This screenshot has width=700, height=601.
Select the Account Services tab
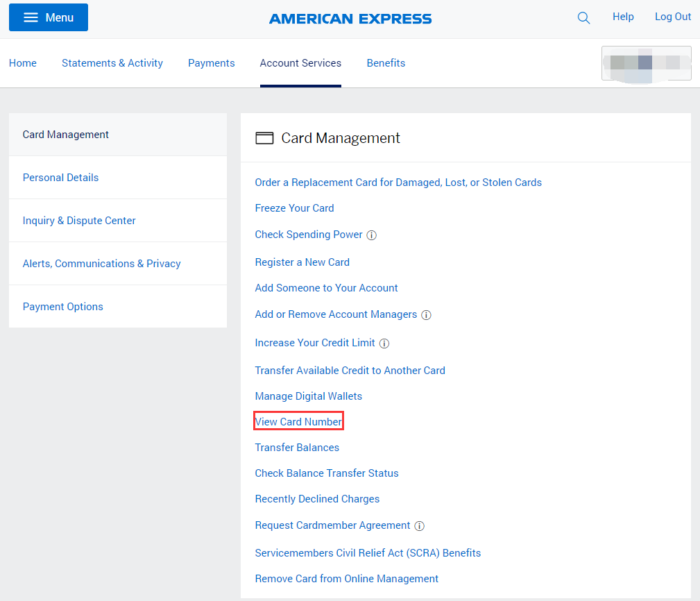[300, 63]
